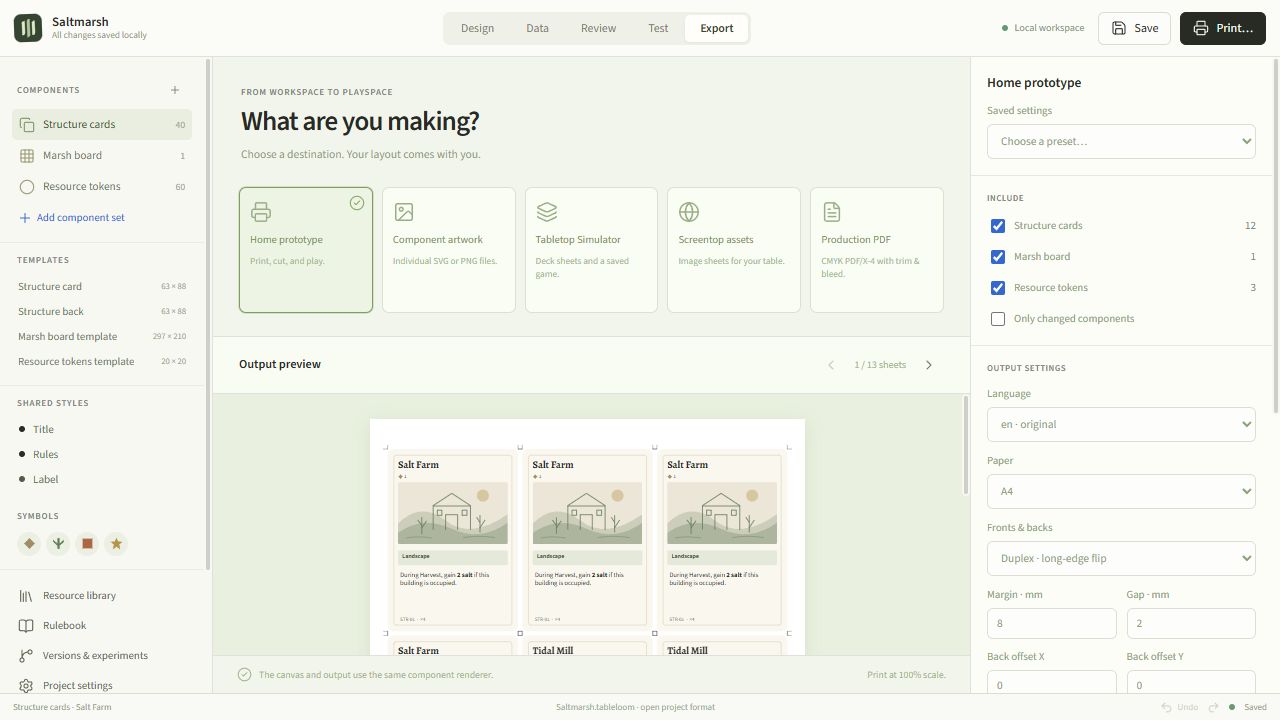Click the Saltmarsh app logo icon

coord(28,28)
